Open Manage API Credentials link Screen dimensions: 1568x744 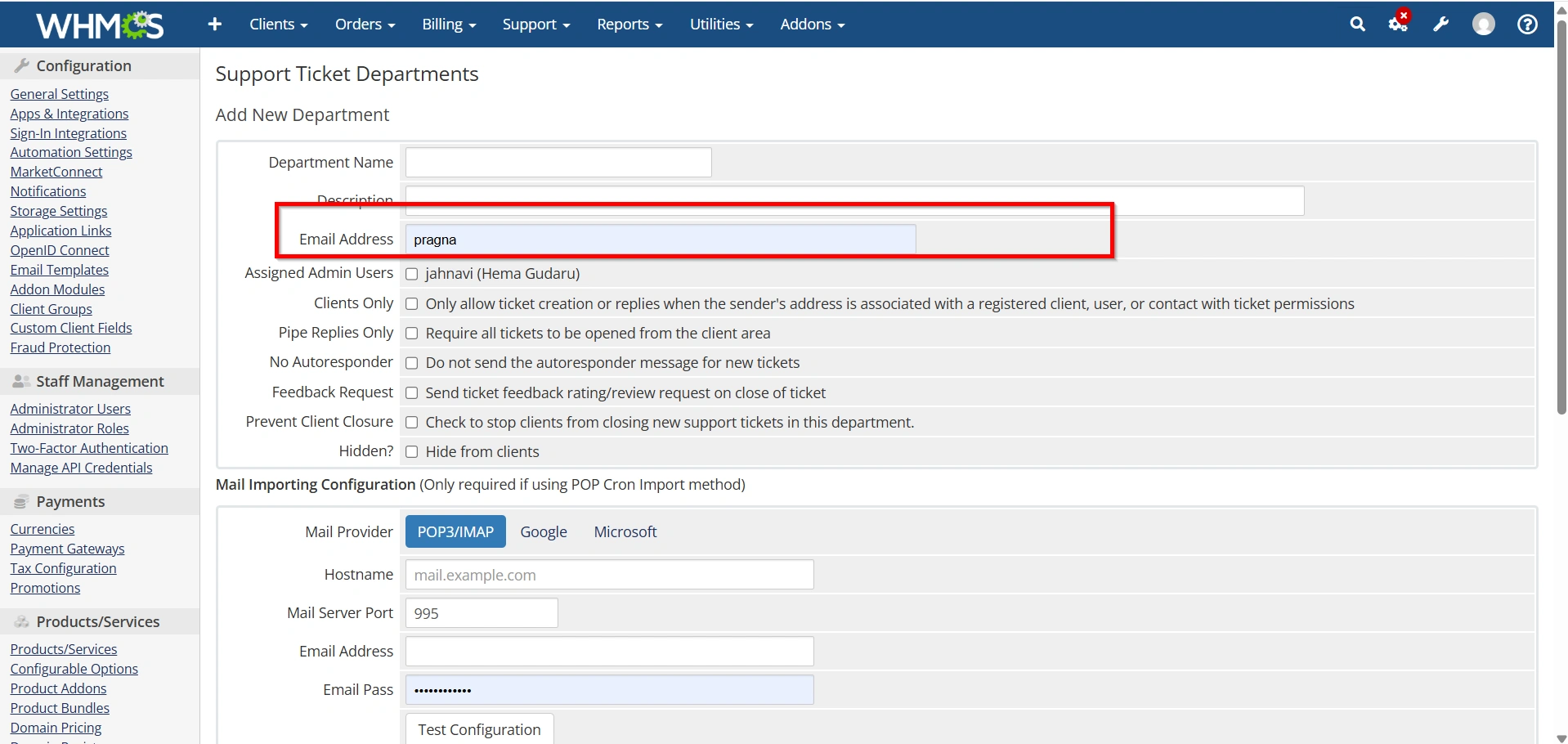81,468
